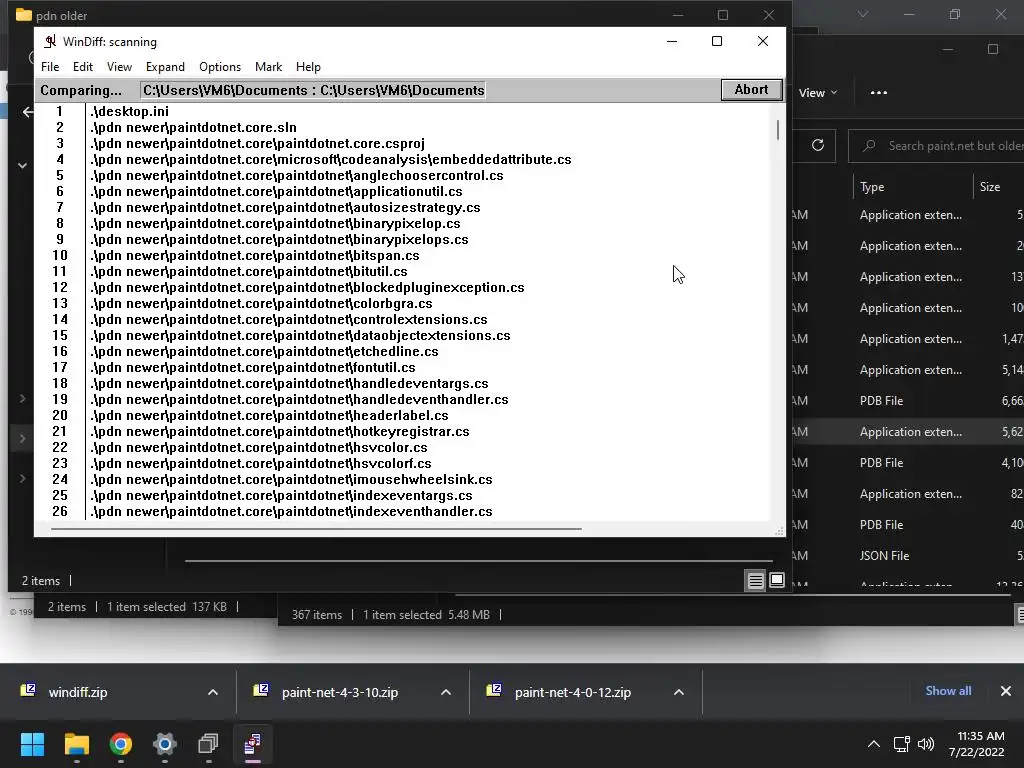Viewport: 1024px width, 768px height.
Task: Select the hsvcolorf.cs row
Action: coord(261,463)
